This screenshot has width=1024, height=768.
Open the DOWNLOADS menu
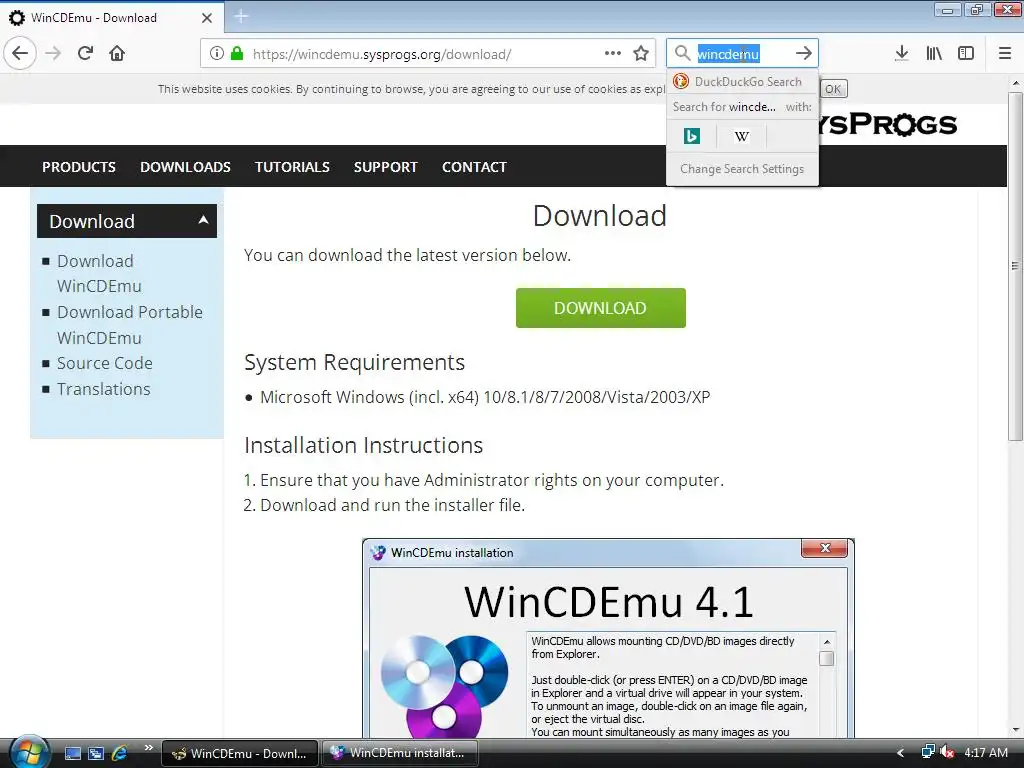(185, 167)
